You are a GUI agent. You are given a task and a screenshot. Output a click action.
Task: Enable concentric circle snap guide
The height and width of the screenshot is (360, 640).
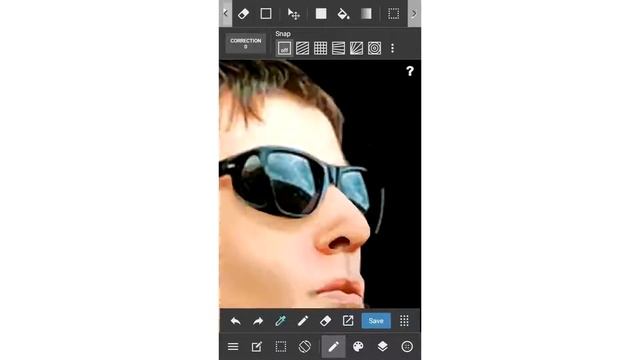click(374, 49)
